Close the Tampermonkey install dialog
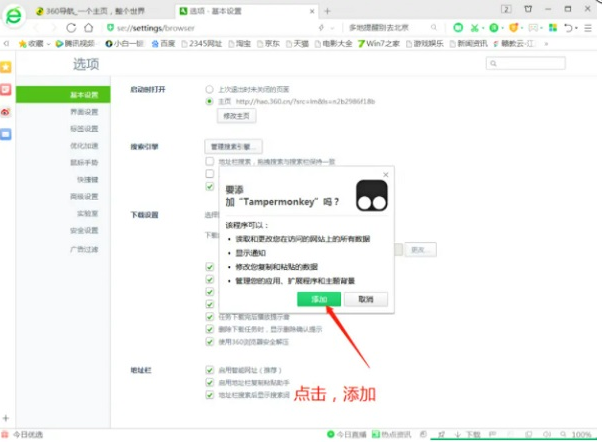 pyautogui.click(x=386, y=175)
